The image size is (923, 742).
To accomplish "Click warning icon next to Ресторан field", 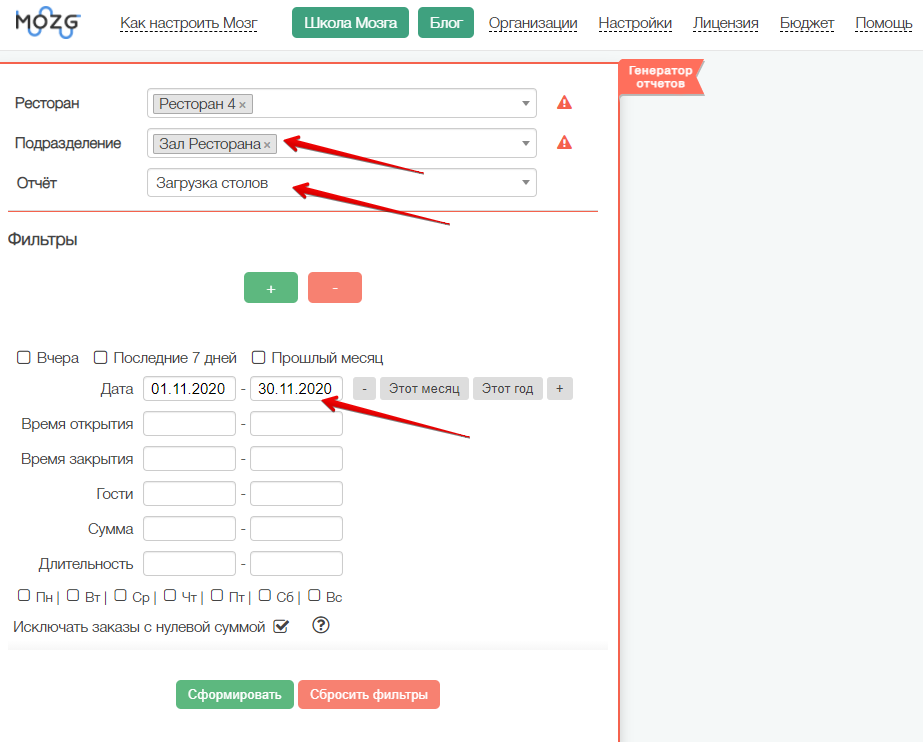I will coord(564,103).
